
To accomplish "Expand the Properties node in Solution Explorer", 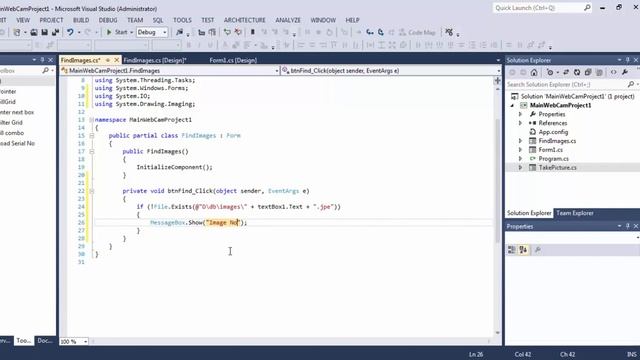I will click(520, 114).
